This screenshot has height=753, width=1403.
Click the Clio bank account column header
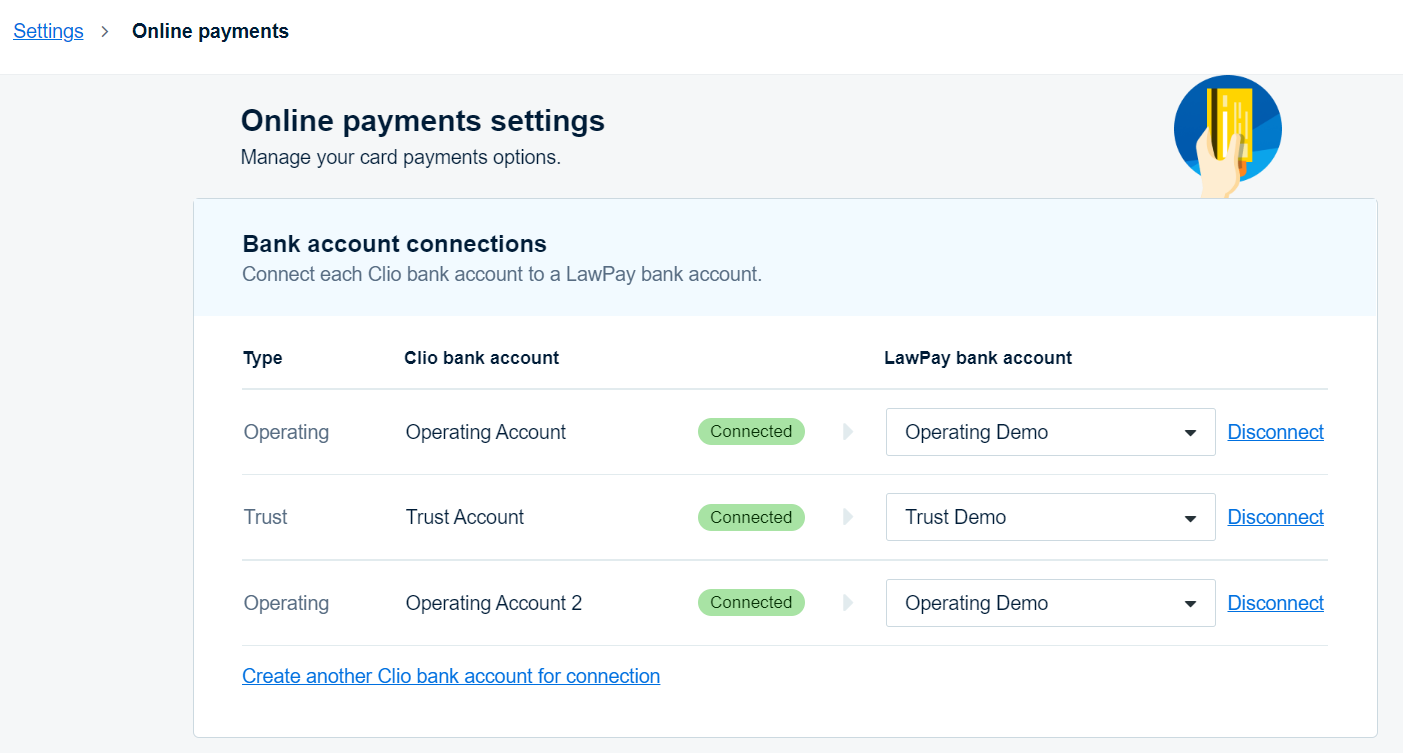[481, 358]
